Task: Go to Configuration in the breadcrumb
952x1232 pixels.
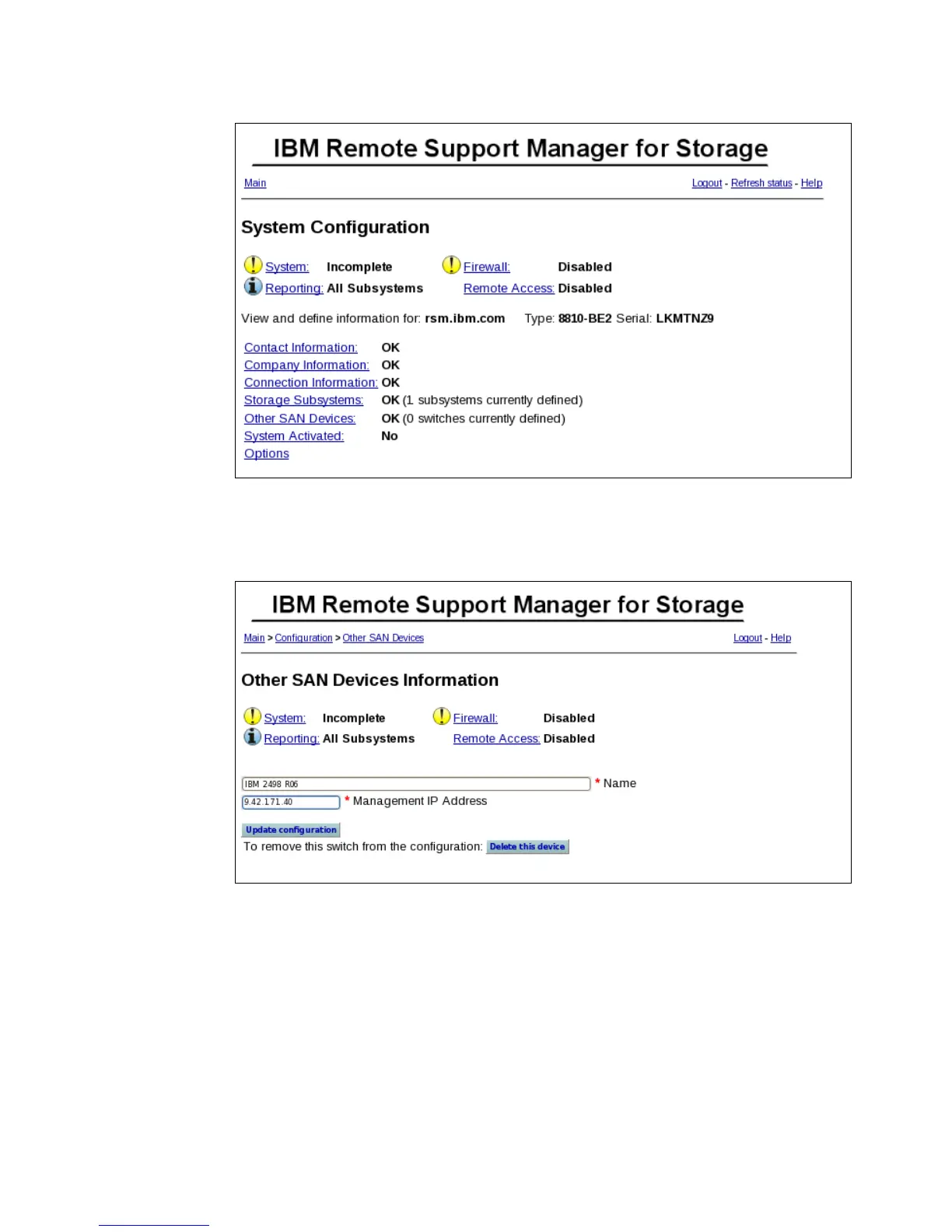Action: pyautogui.click(x=303, y=638)
